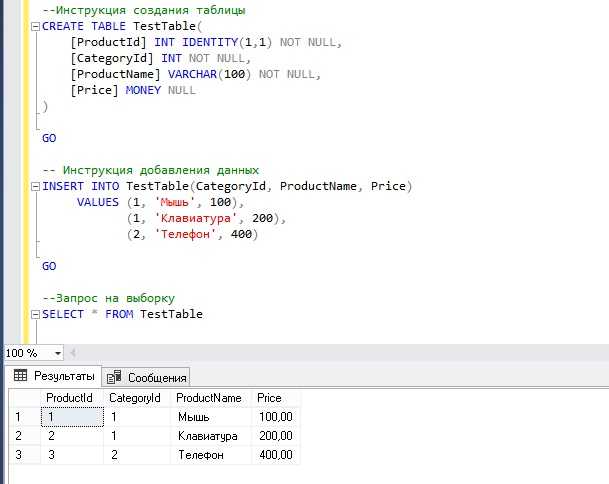Click the grid icon on Результаты tab

tap(20, 377)
